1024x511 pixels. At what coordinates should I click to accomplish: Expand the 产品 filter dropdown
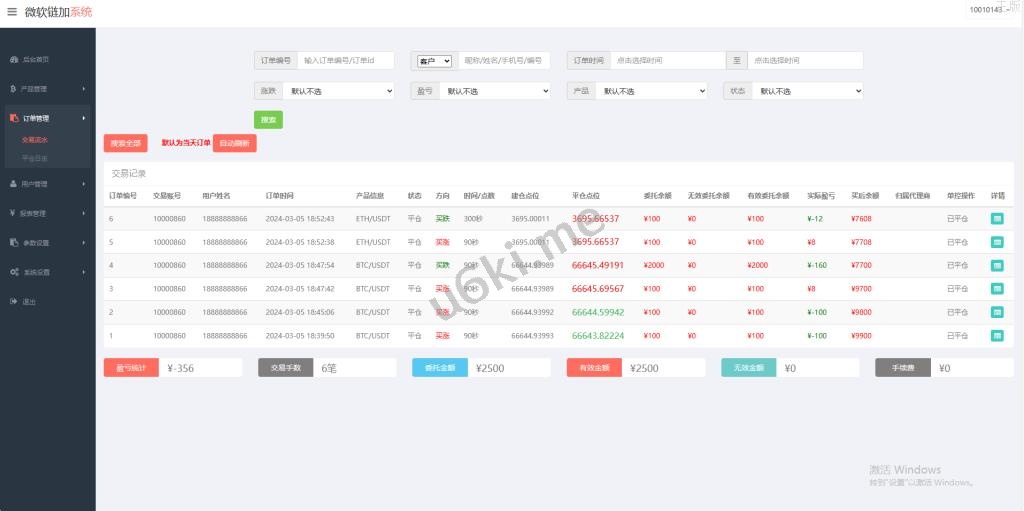click(x=651, y=91)
